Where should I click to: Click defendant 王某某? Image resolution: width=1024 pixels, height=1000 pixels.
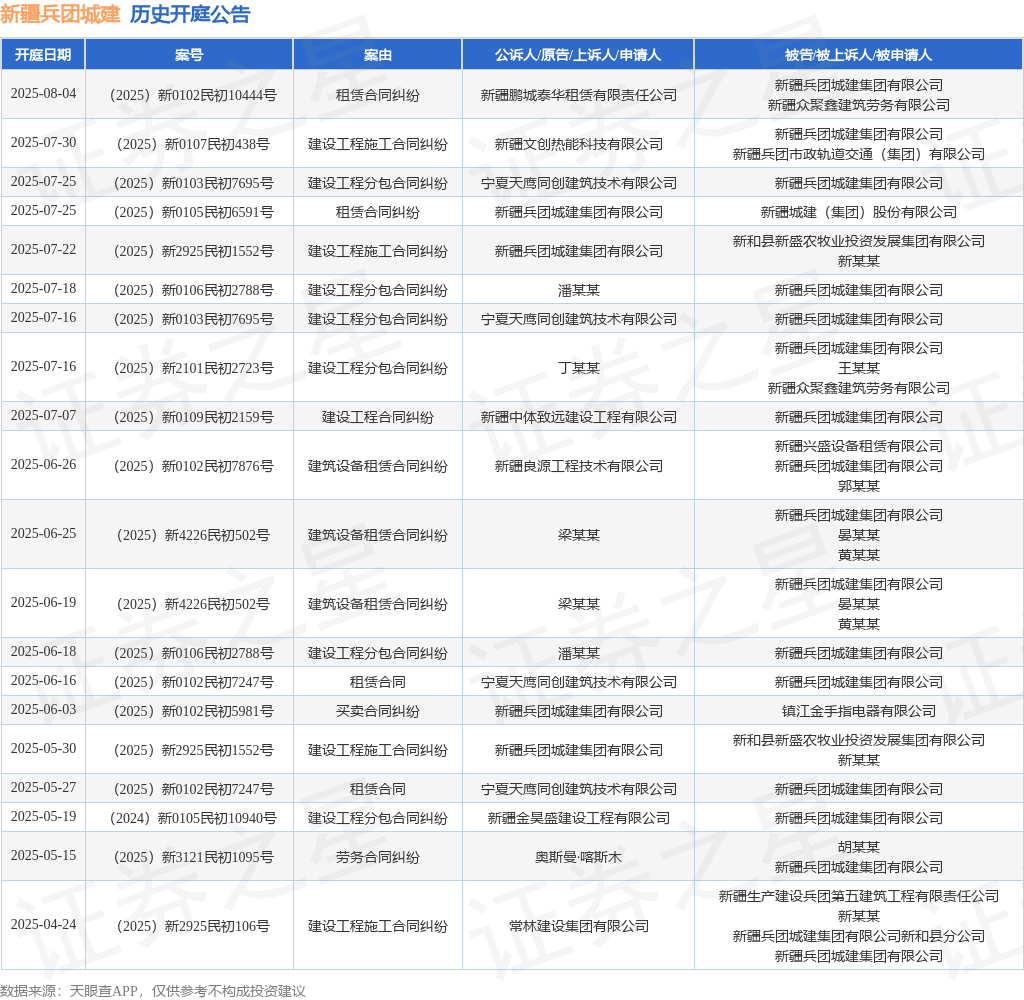(x=859, y=368)
